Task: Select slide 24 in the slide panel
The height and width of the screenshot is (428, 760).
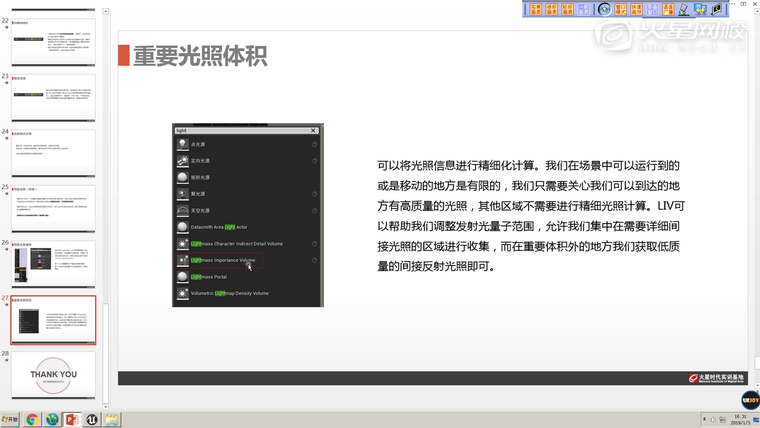Action: coord(53,153)
